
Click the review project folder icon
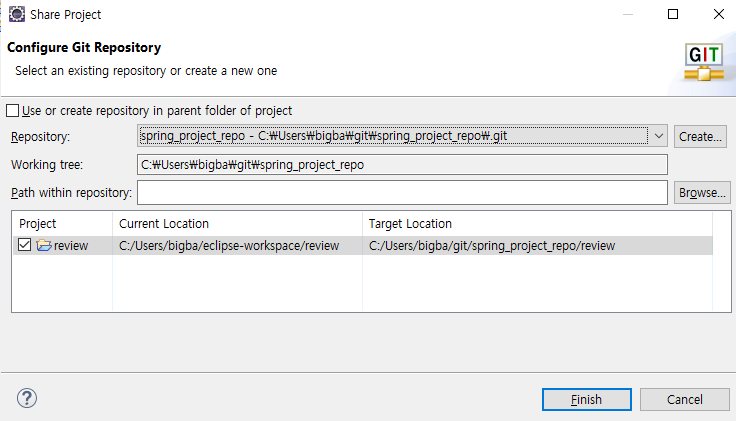tap(44, 245)
